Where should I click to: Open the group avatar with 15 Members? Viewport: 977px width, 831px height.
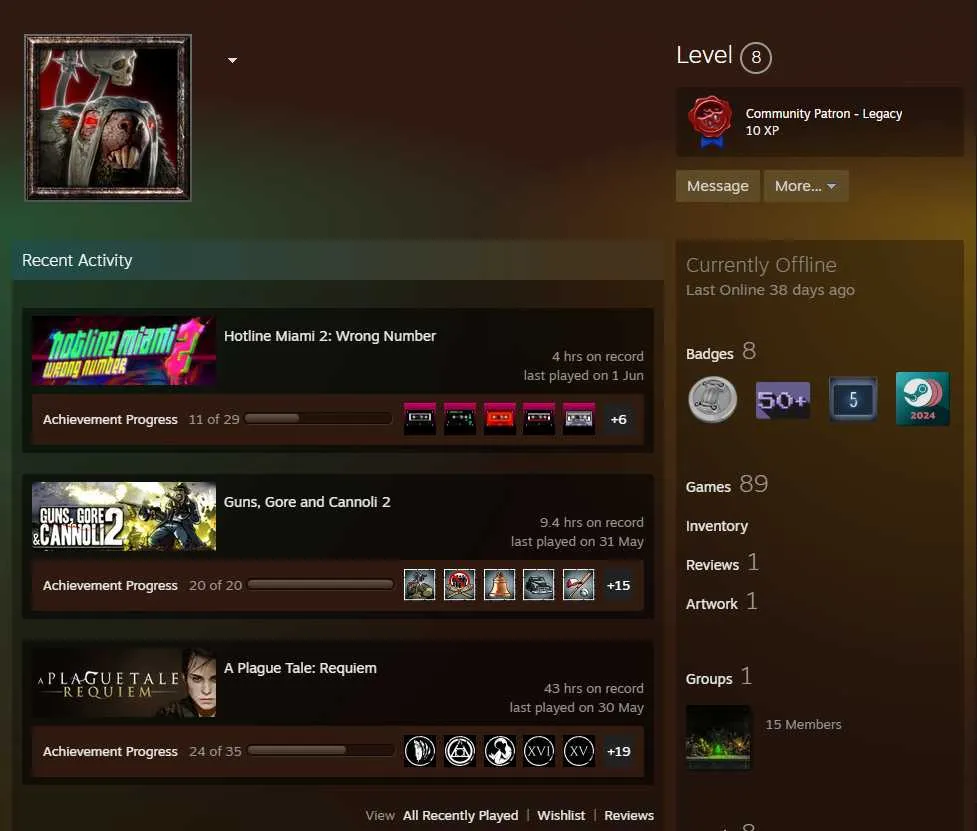[x=718, y=738]
